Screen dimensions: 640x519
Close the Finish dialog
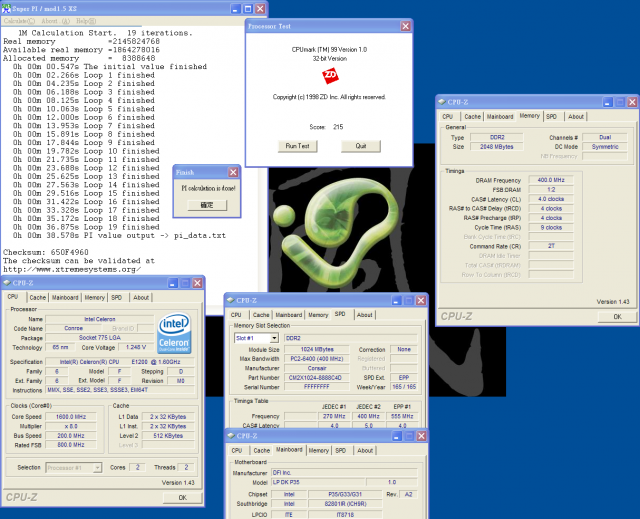point(233,172)
